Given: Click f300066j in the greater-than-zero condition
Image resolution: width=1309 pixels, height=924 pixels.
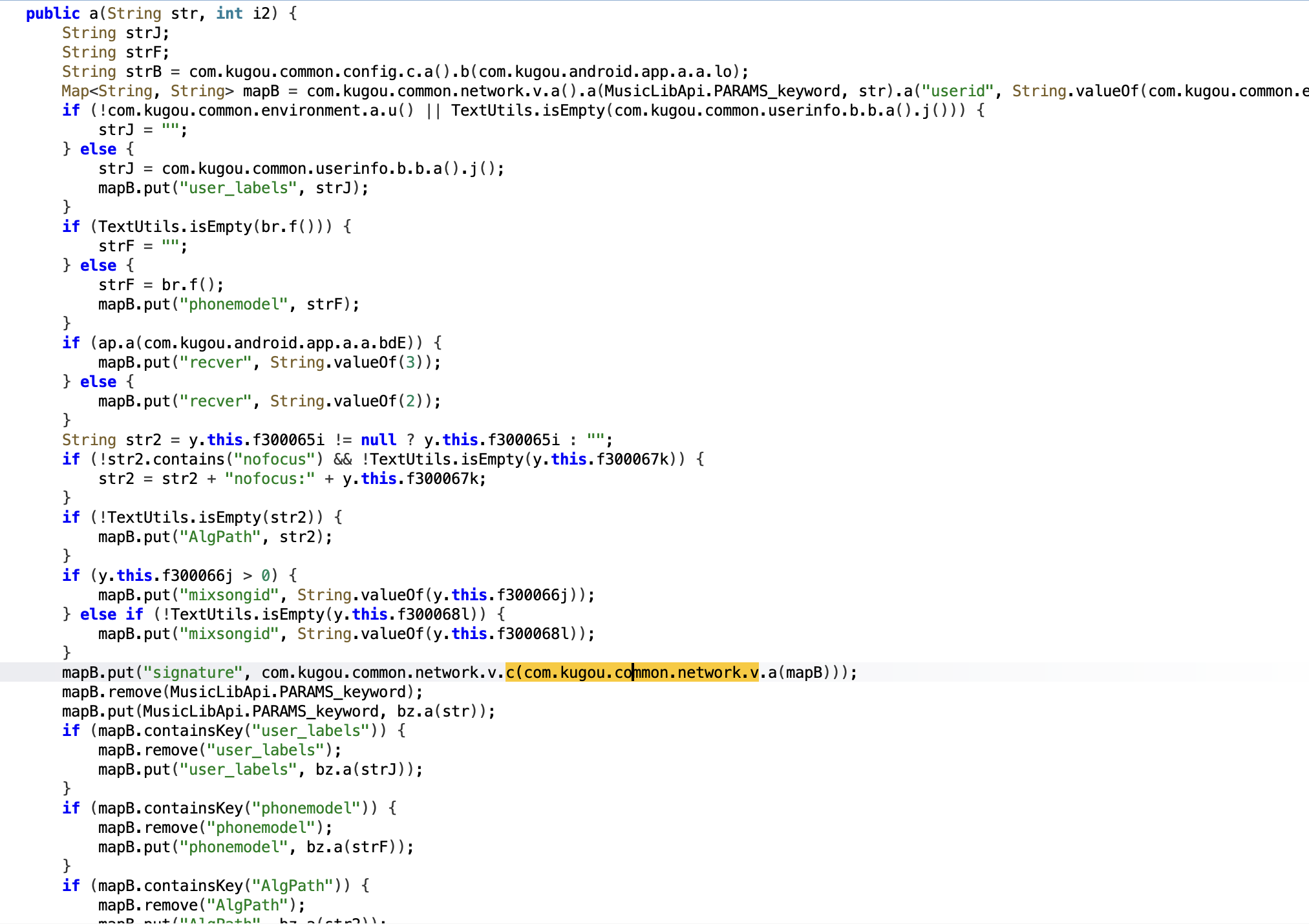Looking at the screenshot, I should [197, 576].
